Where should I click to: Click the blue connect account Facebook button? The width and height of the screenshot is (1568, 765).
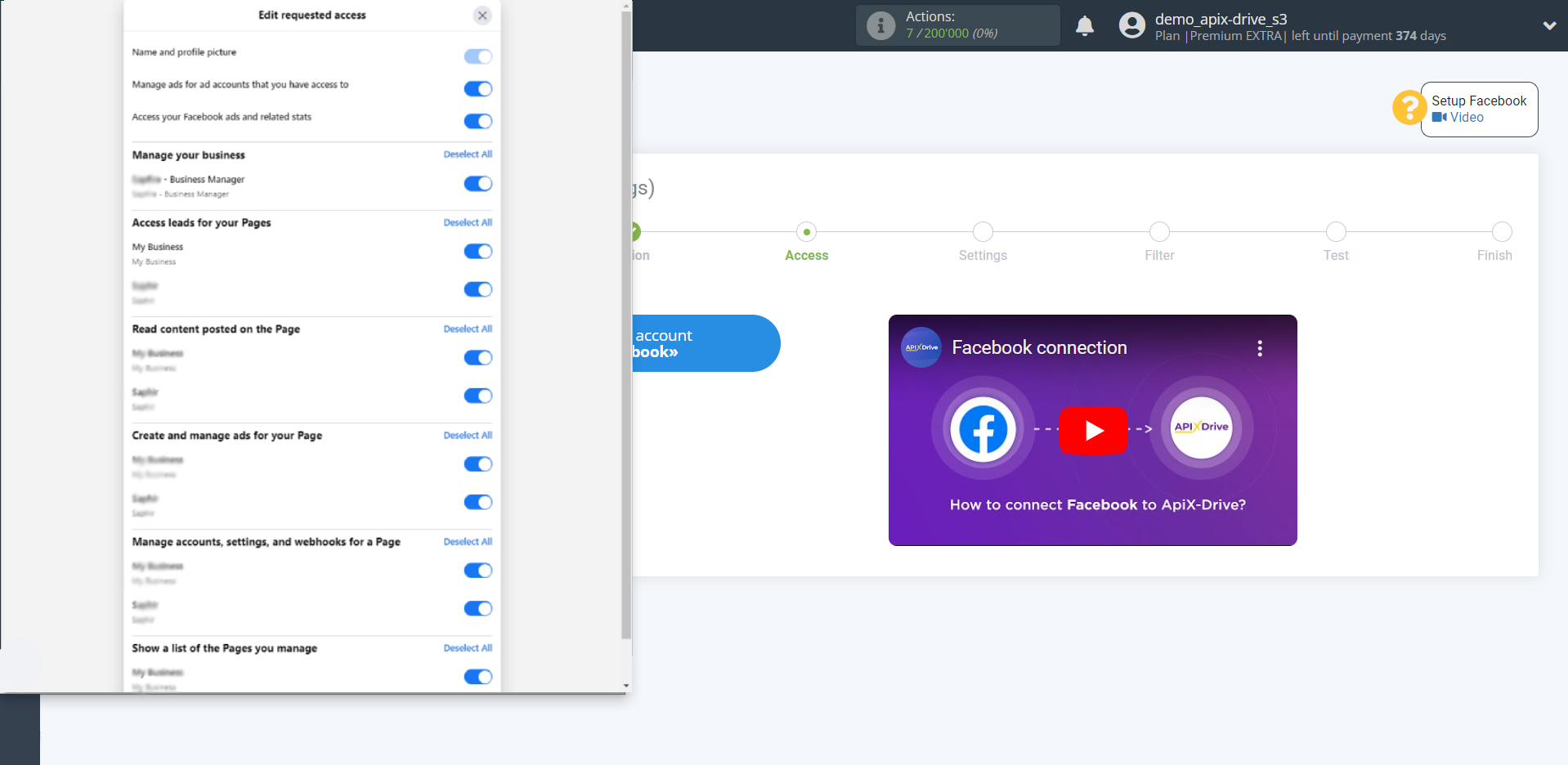pos(706,343)
